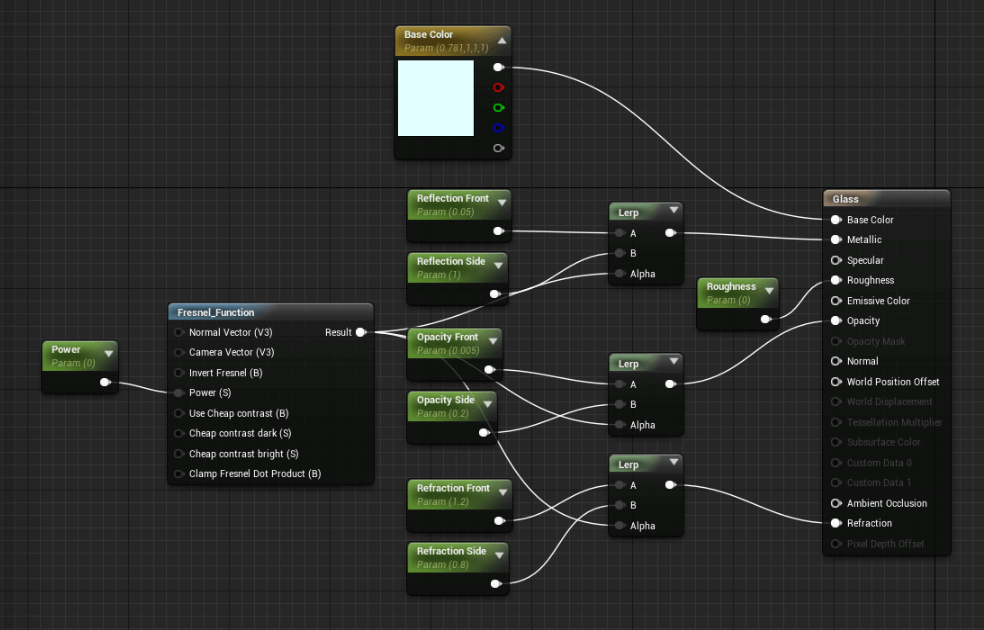Expand the Opacity Lerp node arrow

pos(674,361)
